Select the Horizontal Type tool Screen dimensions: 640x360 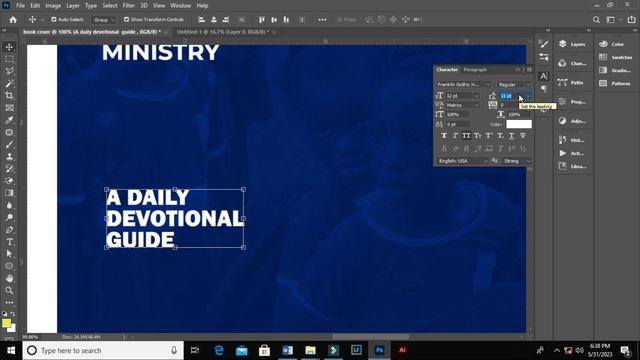(9, 242)
